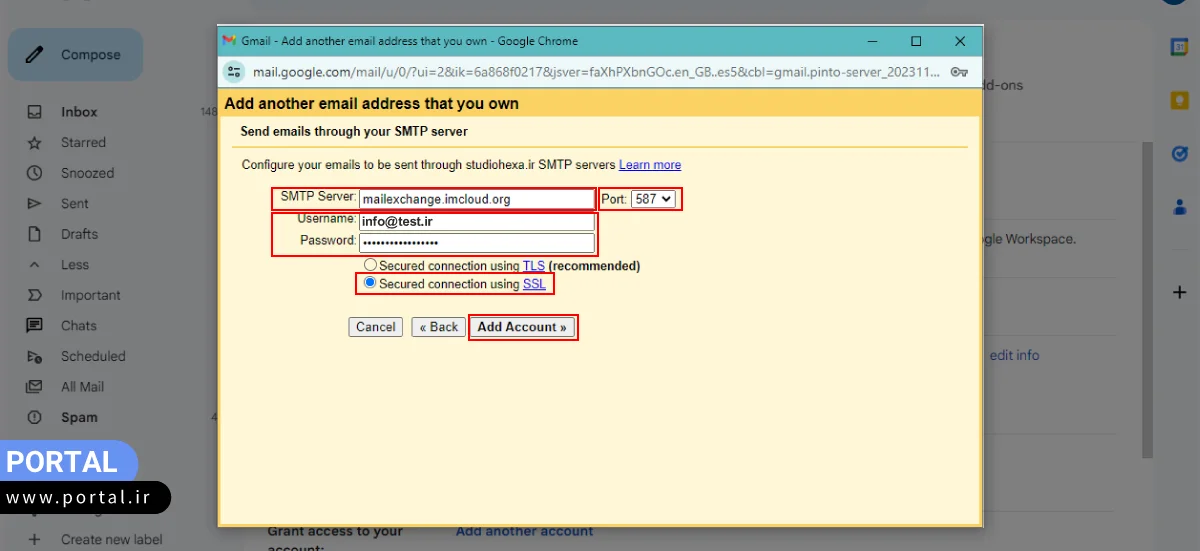This screenshot has height=551, width=1200.
Task: Open the All Mail label
Action: click(82, 387)
